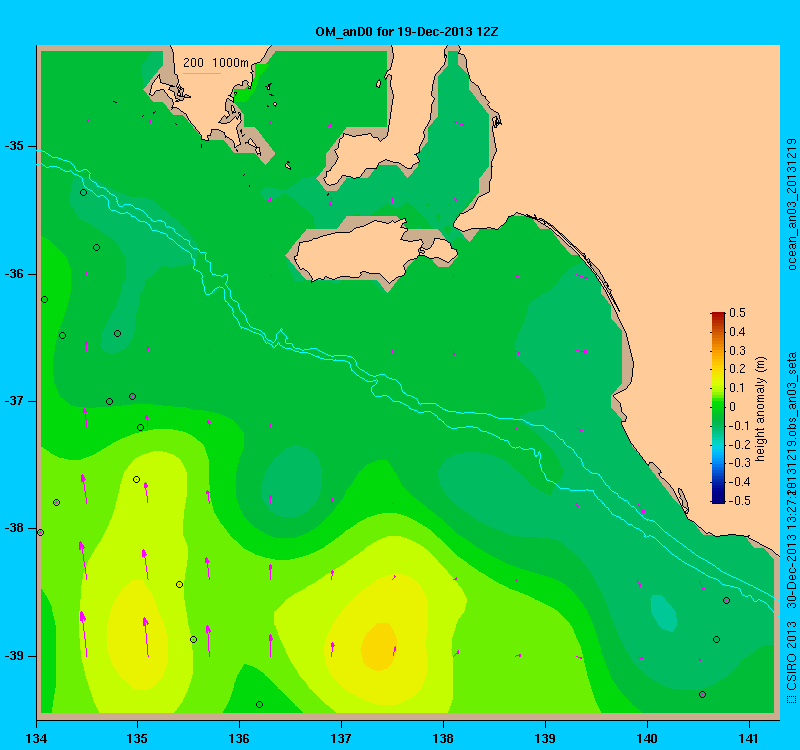Click the title 'OM_anD0 for 19-Dec-2013 12Z'
This screenshot has height=750, width=800.
[x=407, y=32]
